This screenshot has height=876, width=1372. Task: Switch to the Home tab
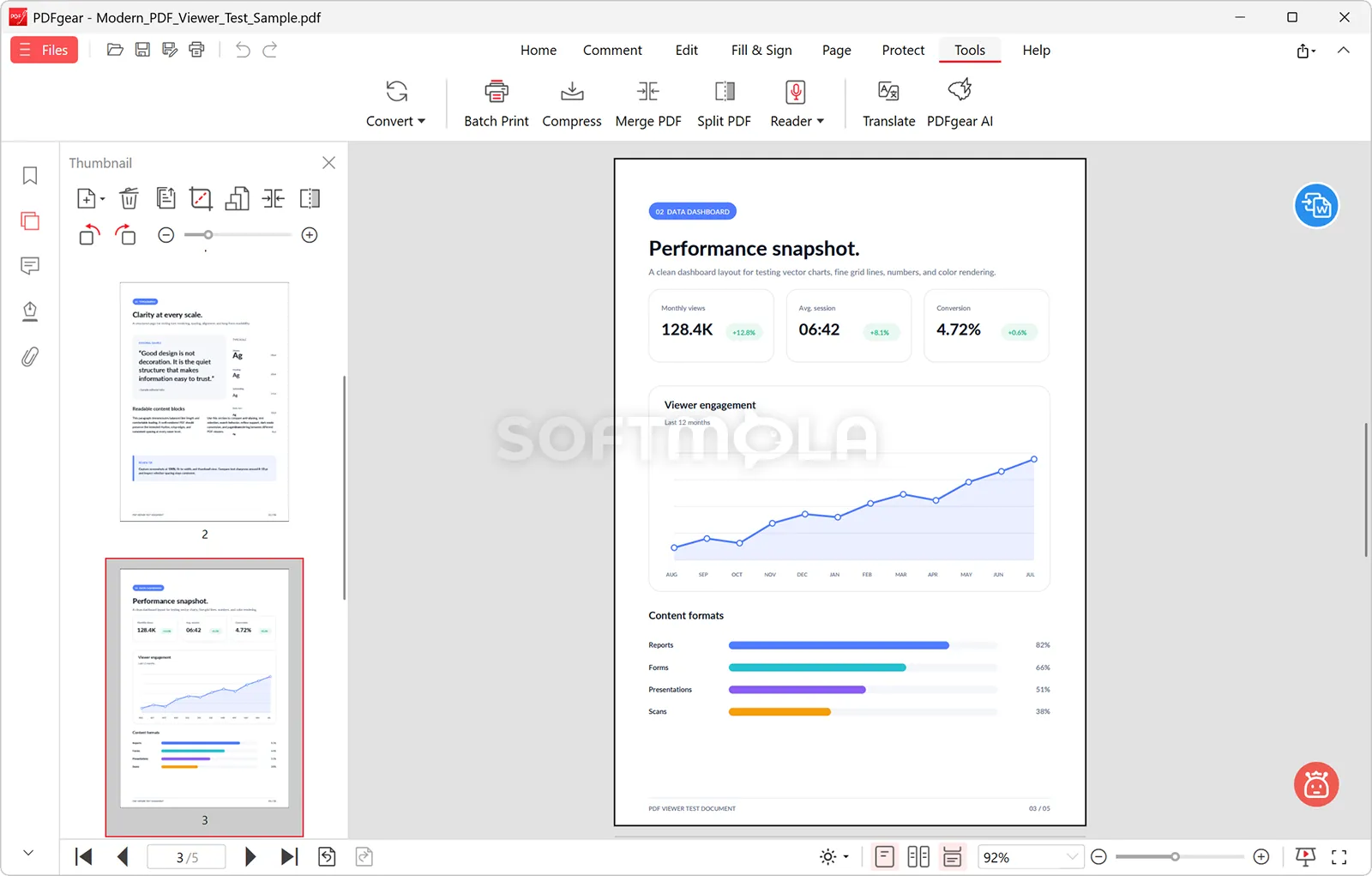point(539,50)
